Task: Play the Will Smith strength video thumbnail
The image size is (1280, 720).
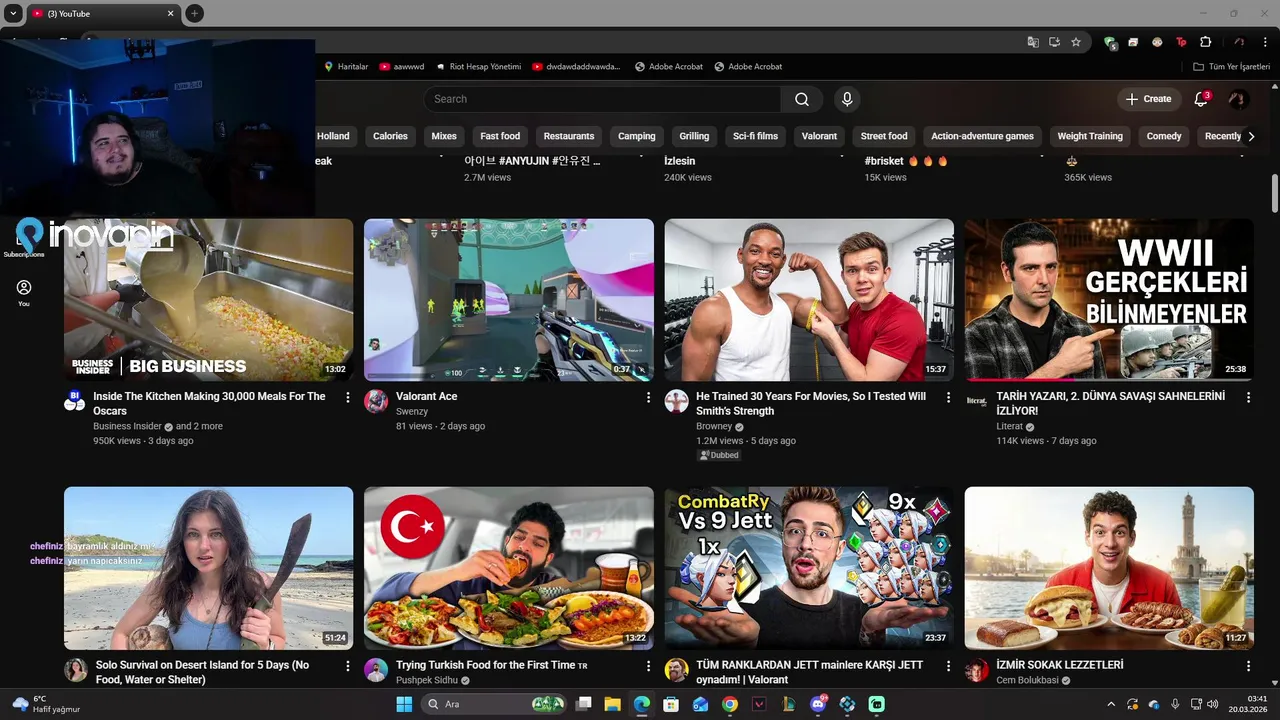Action: (x=809, y=300)
